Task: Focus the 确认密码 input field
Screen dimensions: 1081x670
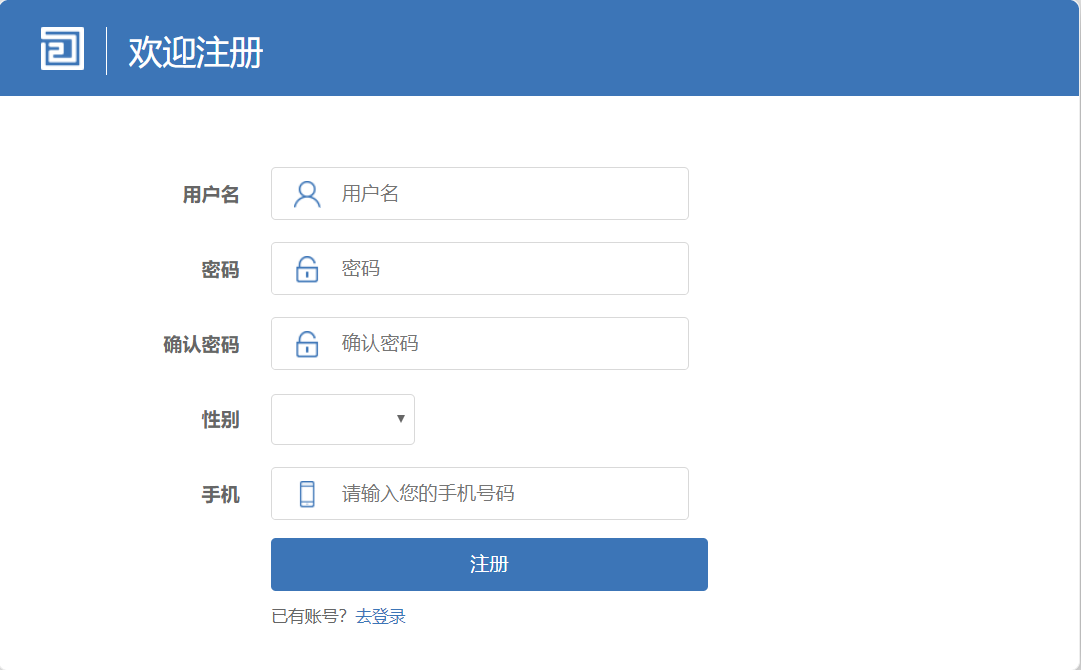Action: (x=510, y=344)
